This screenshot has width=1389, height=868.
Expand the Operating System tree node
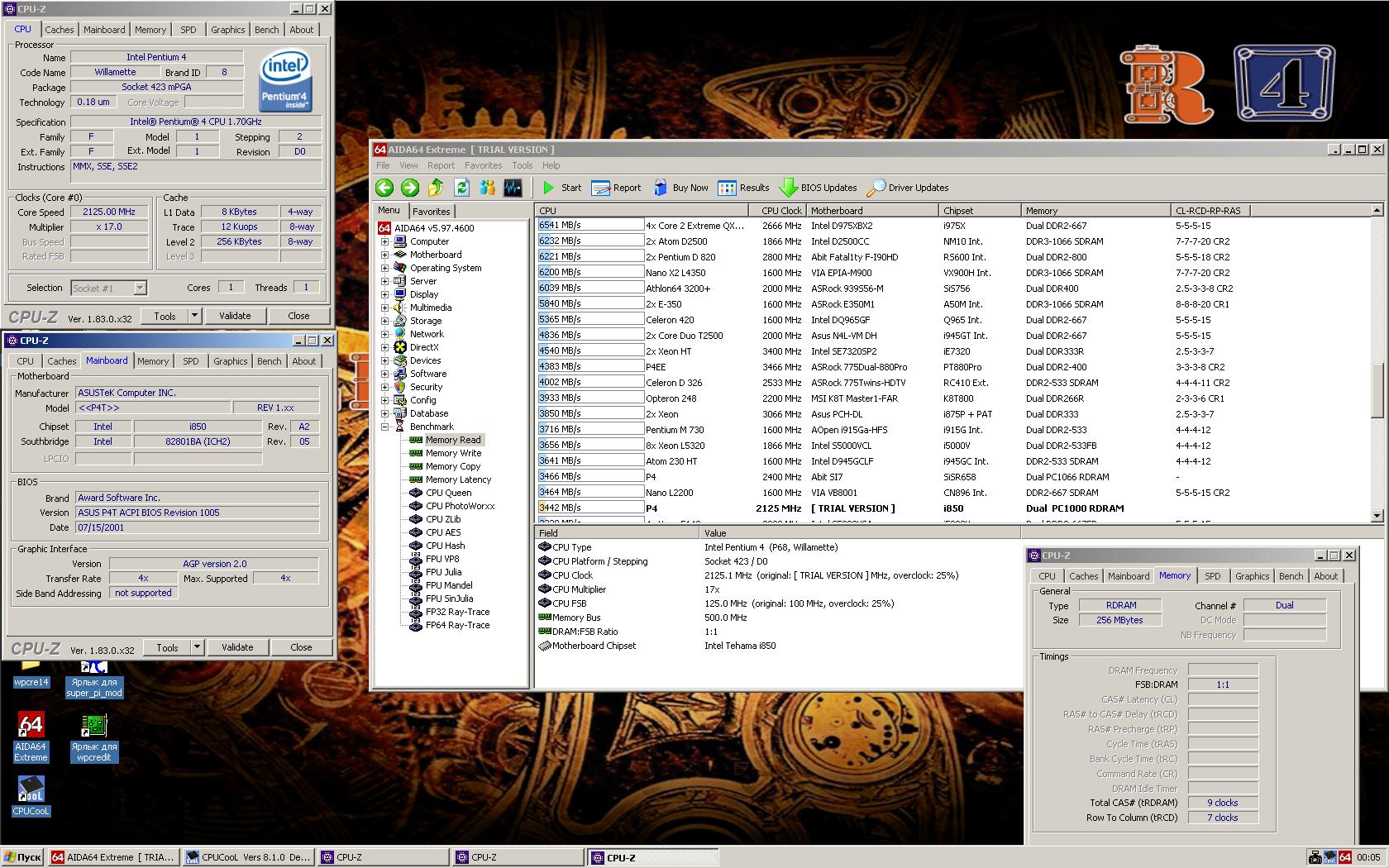(384, 268)
